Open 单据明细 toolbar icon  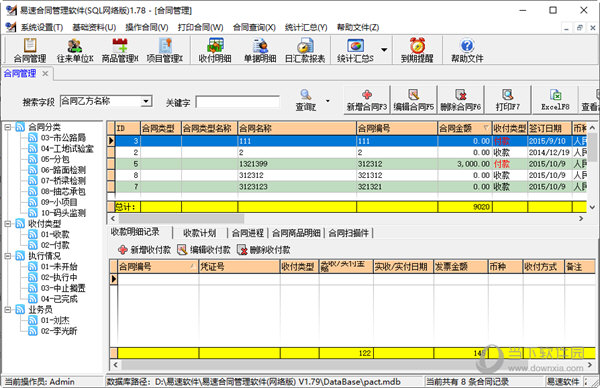[x=260, y=50]
